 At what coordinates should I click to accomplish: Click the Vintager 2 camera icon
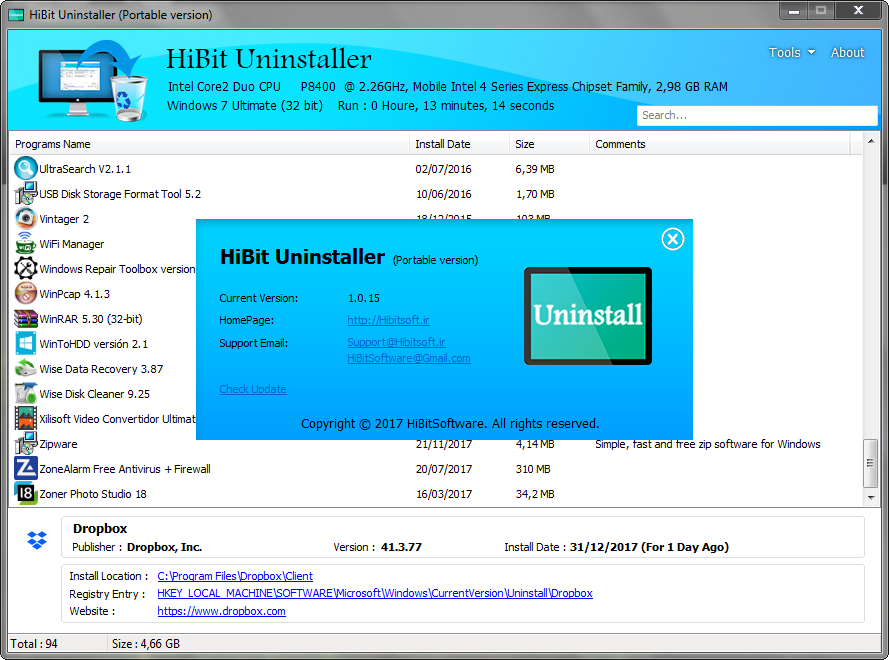(26, 219)
